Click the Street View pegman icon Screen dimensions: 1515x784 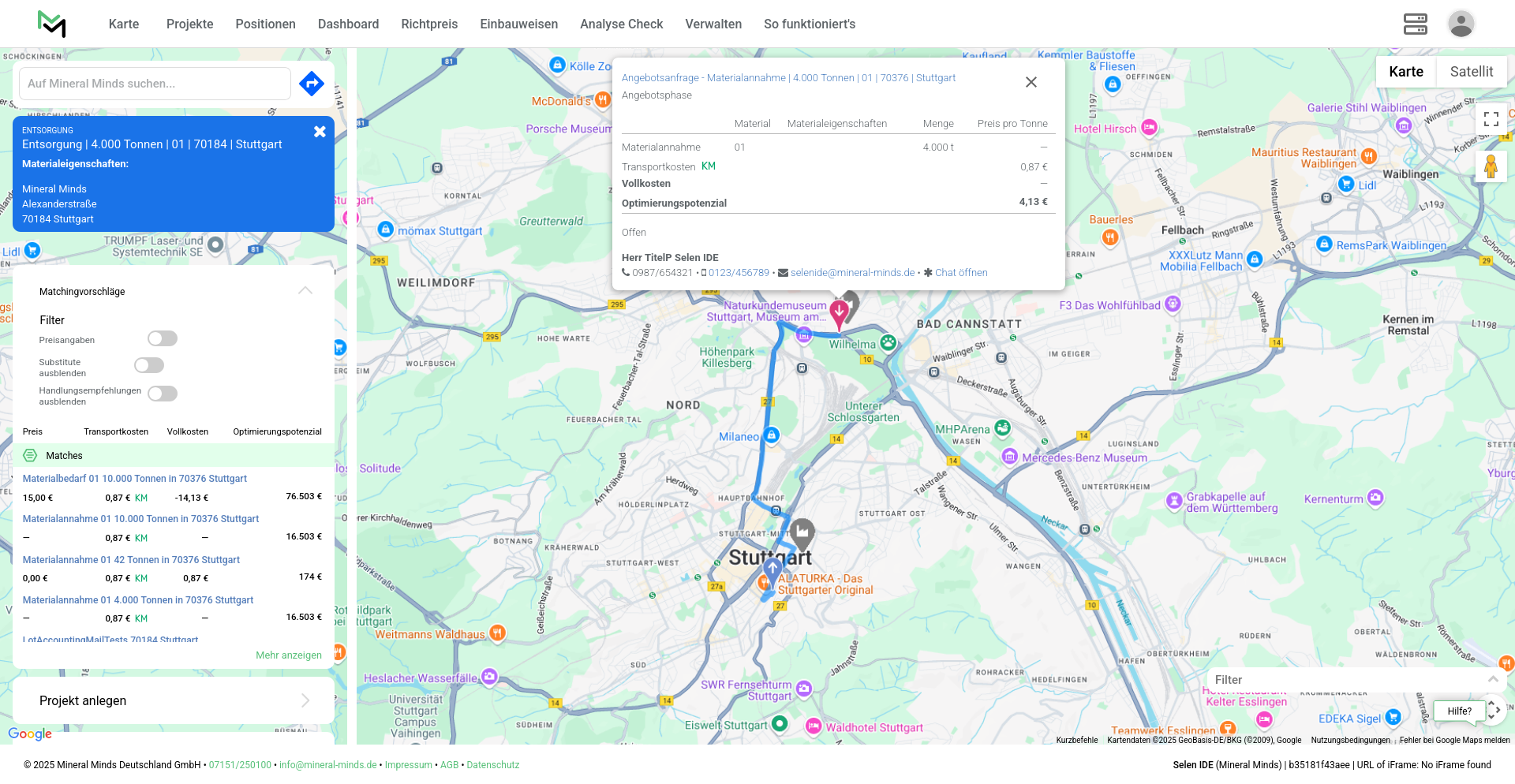coord(1491,166)
